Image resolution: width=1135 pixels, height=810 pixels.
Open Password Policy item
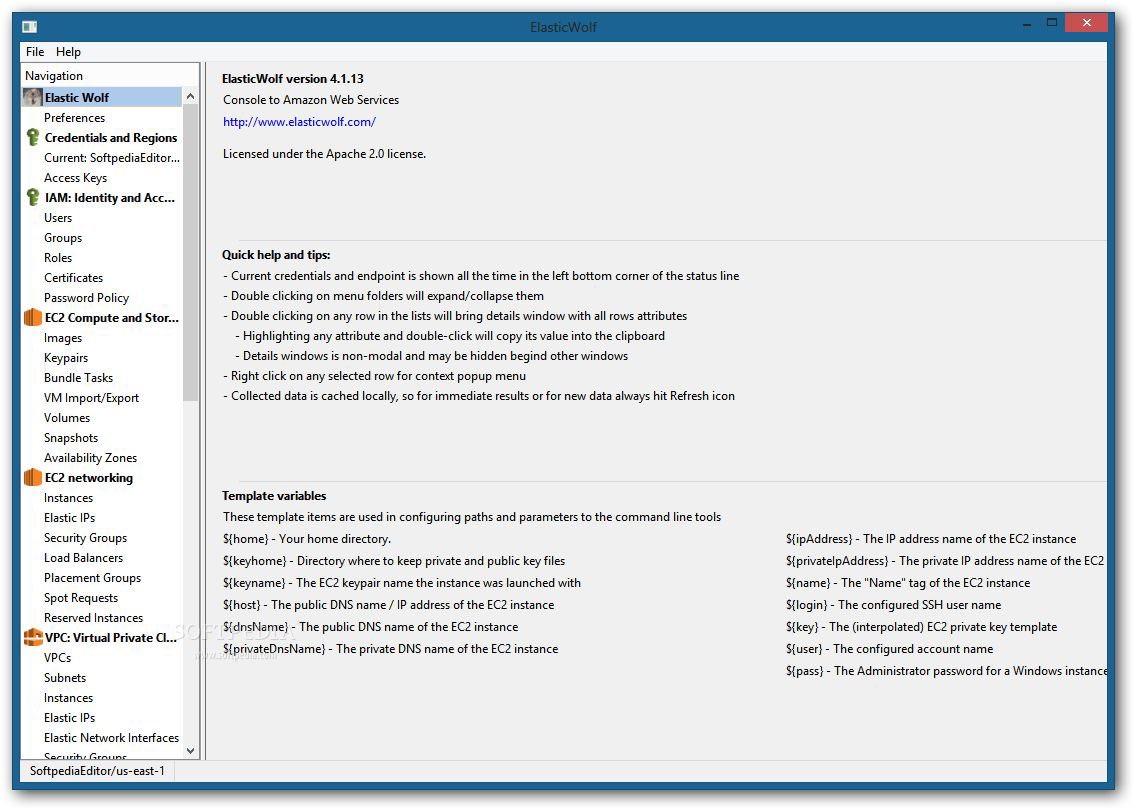[86, 298]
